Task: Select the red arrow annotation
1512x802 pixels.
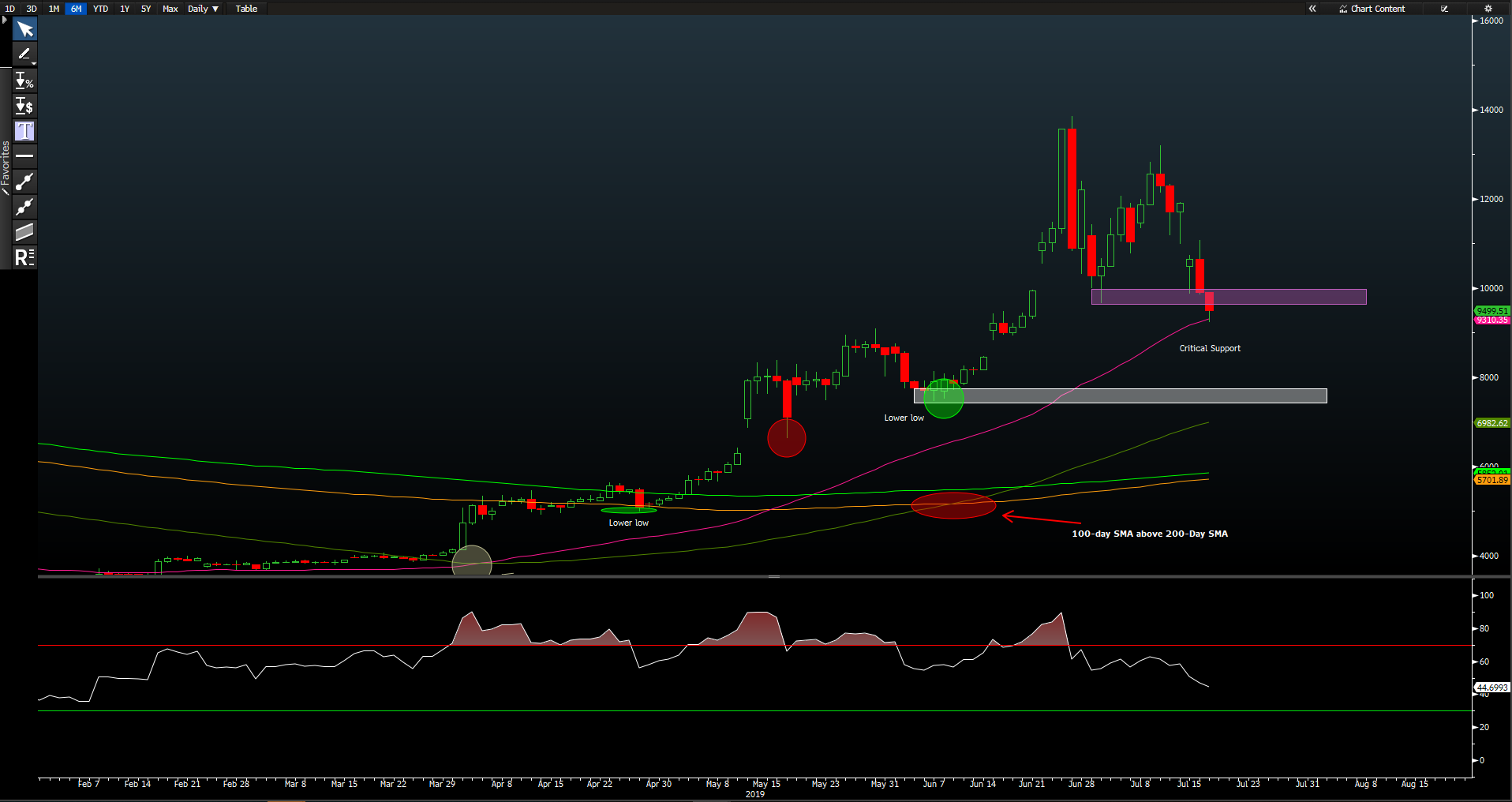Action: tap(1041, 519)
